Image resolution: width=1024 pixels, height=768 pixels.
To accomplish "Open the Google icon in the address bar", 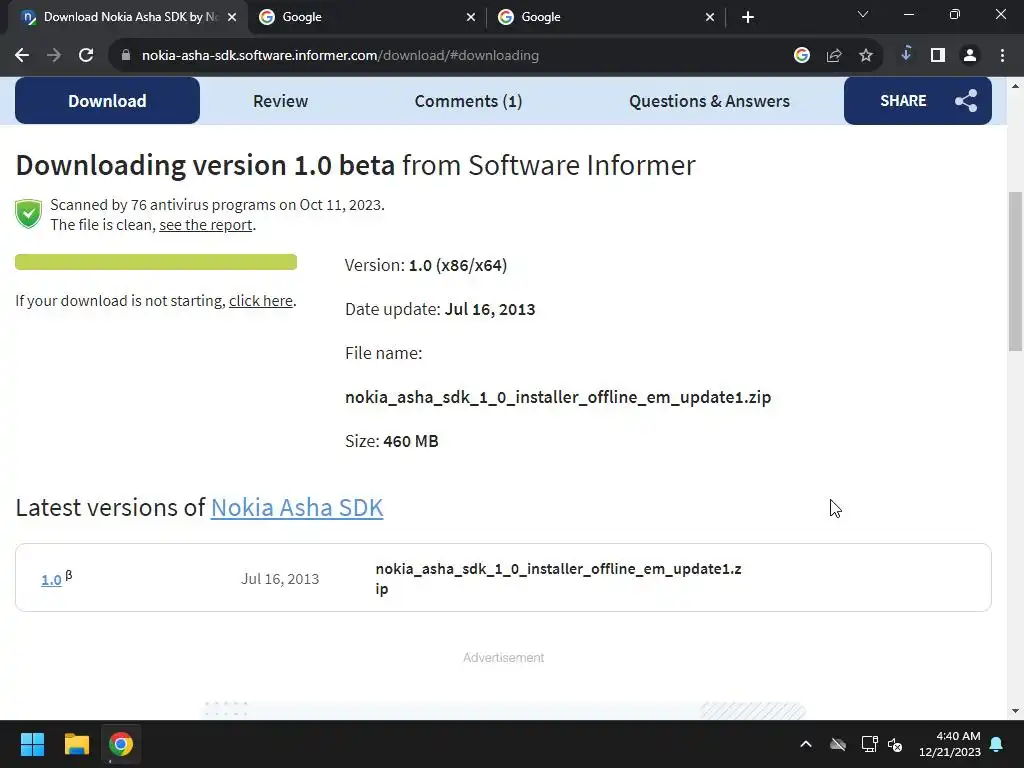I will 802,56.
